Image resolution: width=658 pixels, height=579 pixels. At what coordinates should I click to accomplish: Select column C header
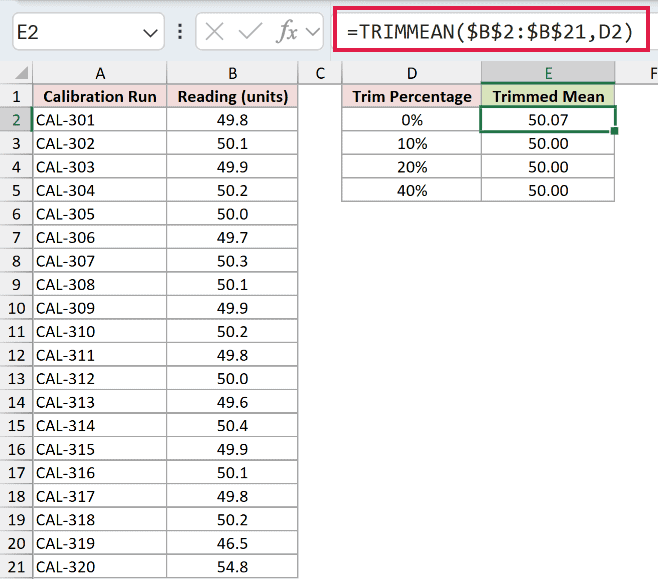pos(320,73)
